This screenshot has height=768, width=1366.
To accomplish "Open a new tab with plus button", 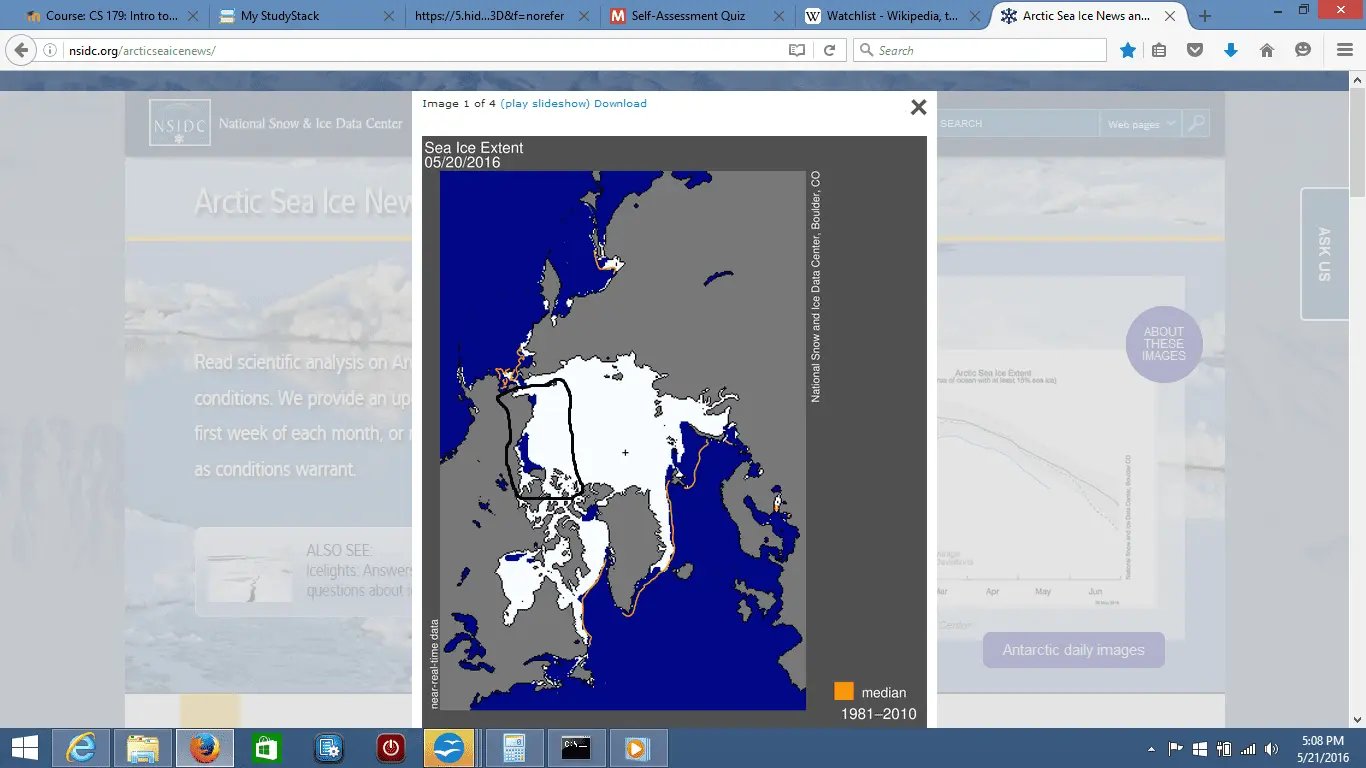I will coord(1205,16).
